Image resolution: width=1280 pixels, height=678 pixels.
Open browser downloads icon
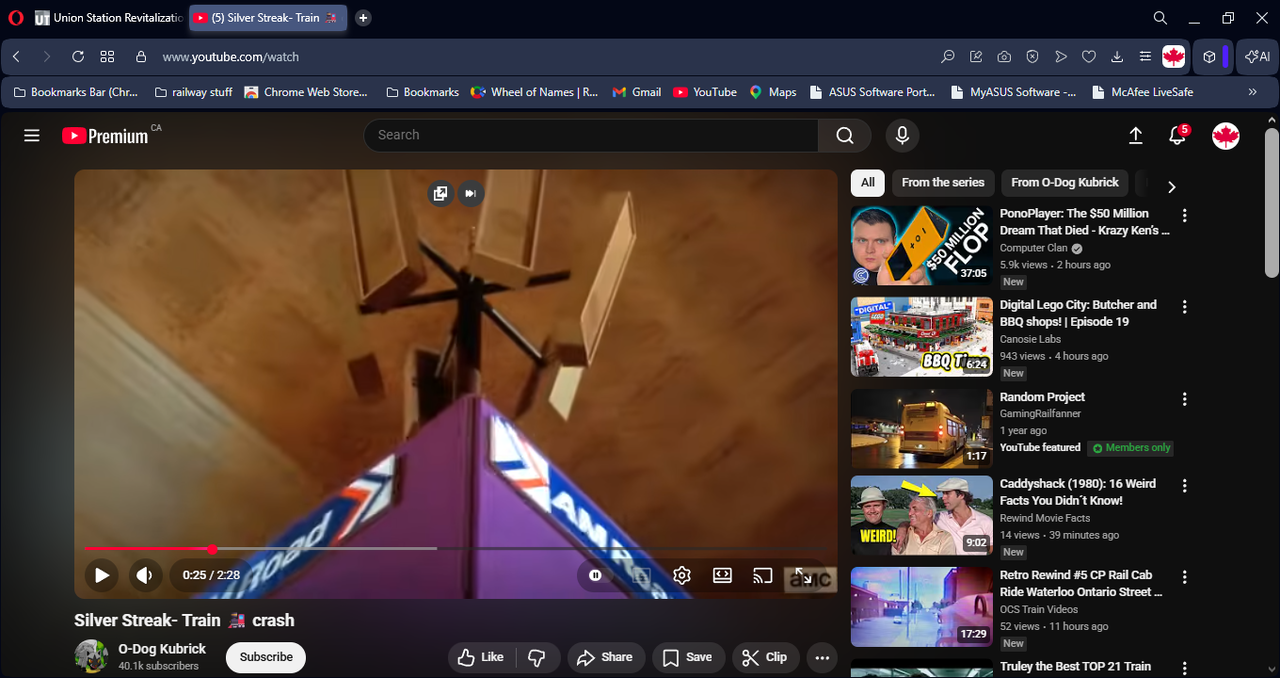tap(1117, 57)
